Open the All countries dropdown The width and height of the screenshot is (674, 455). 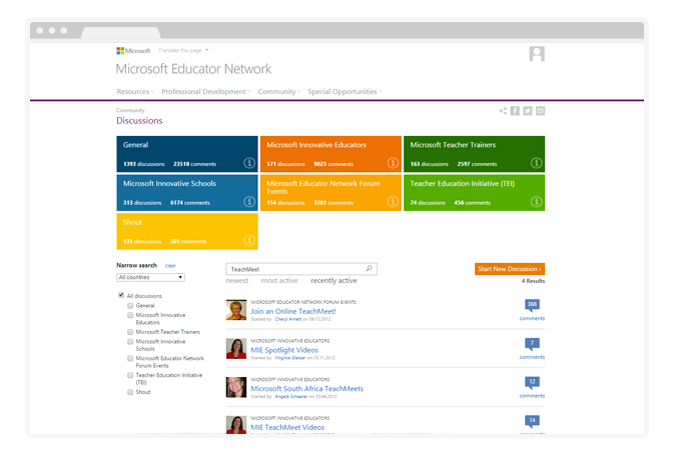click(150, 277)
